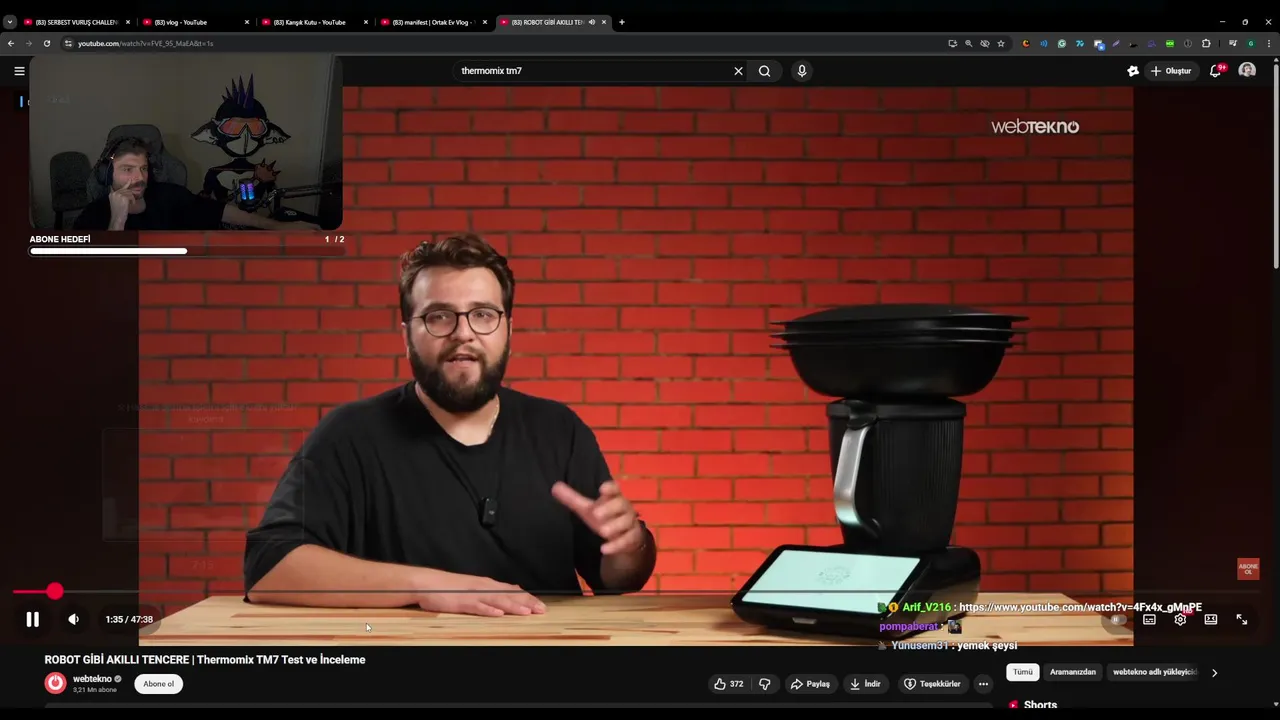The height and width of the screenshot is (720, 1280).
Task: Select the Aramanızdan filter chip
Action: click(x=1073, y=672)
